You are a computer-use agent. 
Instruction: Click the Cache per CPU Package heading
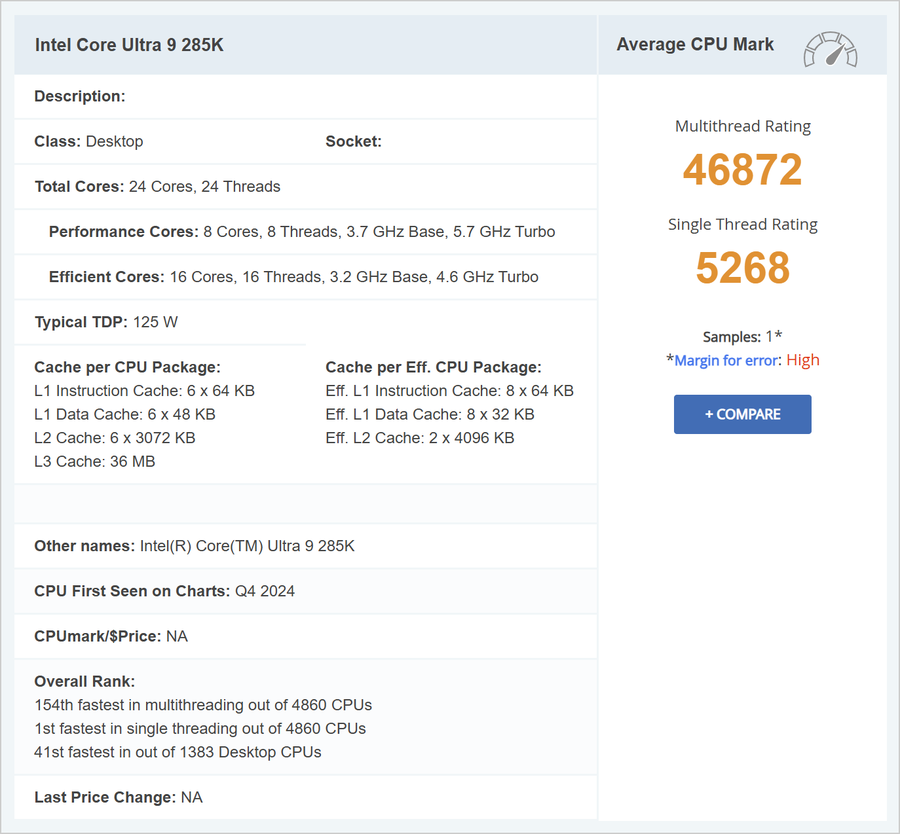point(127,367)
